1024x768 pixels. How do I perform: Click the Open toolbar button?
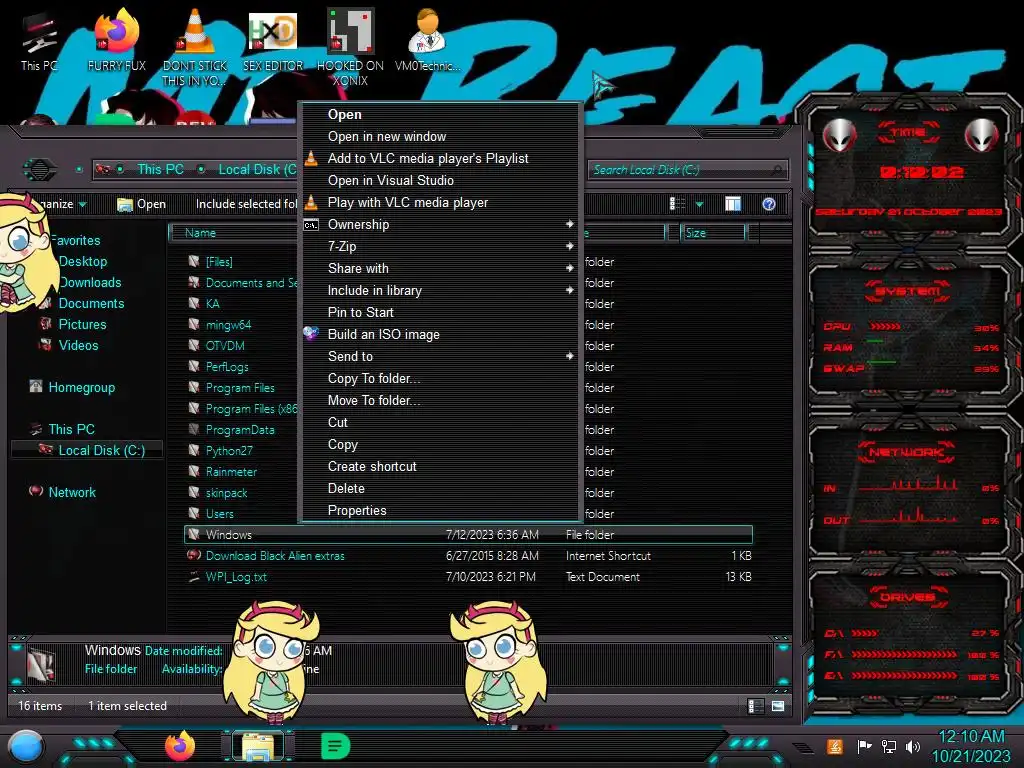[141, 204]
